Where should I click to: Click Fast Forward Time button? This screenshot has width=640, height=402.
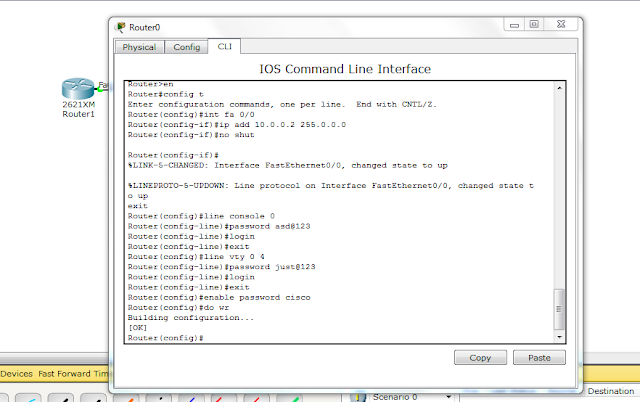73,374
